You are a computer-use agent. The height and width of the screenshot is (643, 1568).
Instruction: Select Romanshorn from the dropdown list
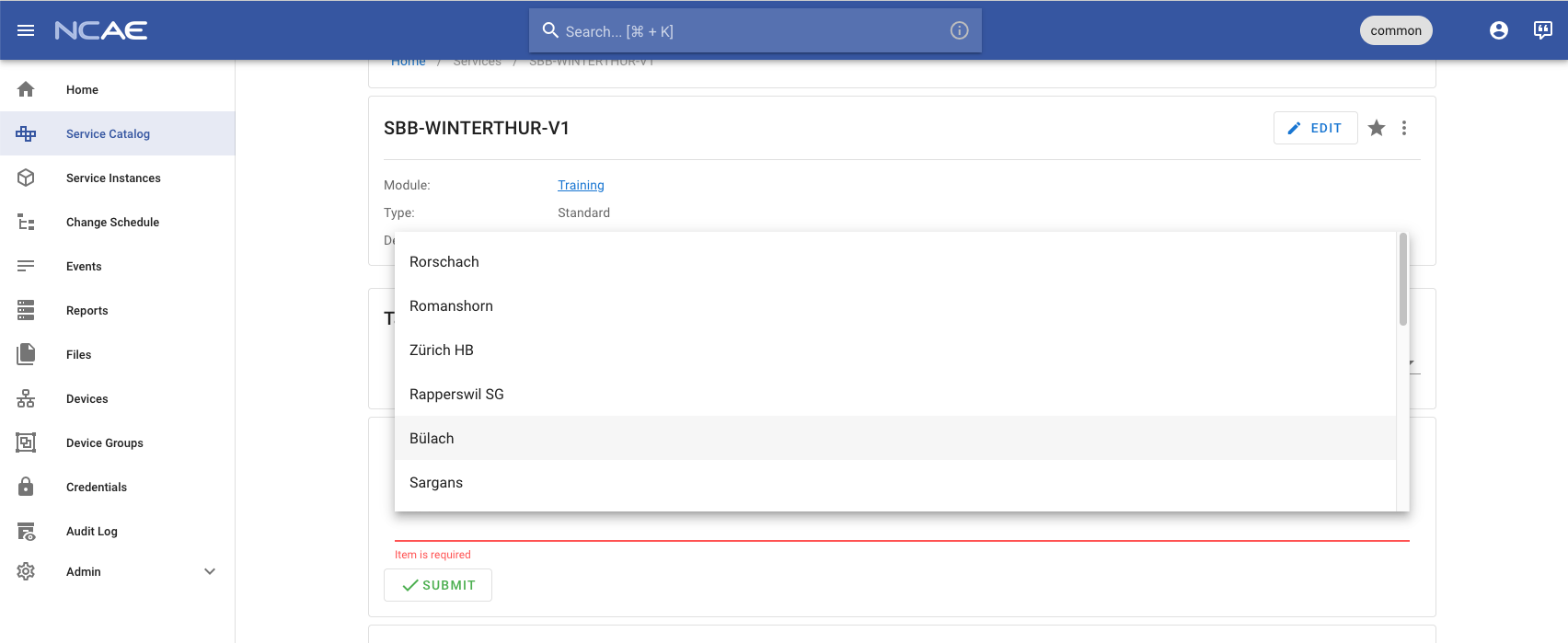[x=895, y=305]
